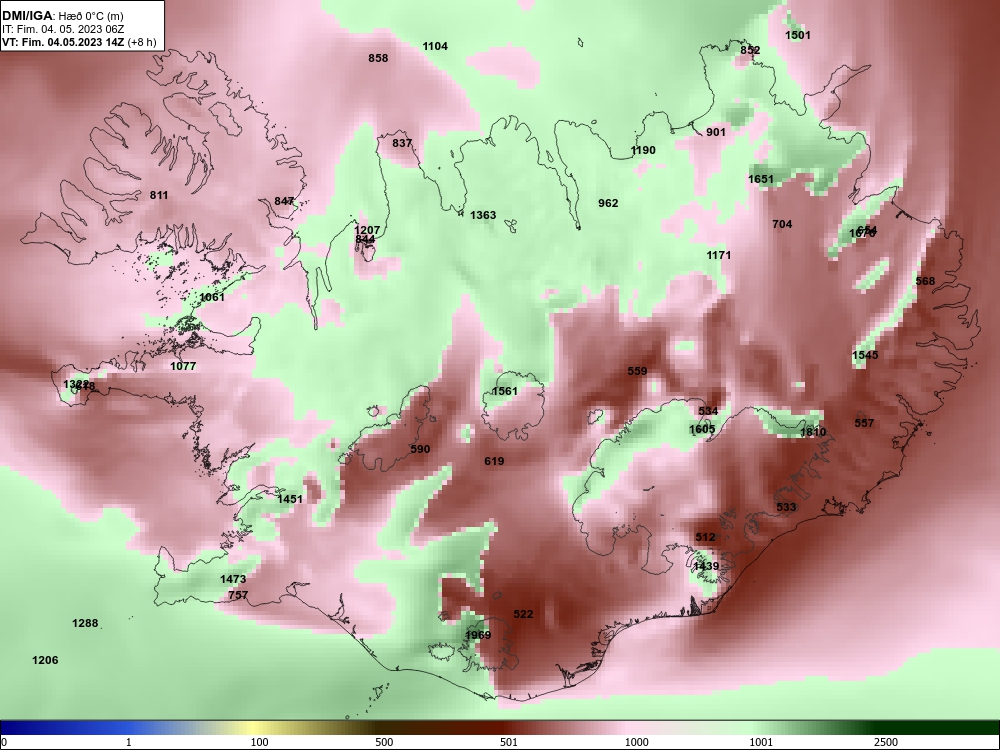The image size is (1000, 750).
Task: Click the 1501 value in the northeast
Action: pos(797,35)
